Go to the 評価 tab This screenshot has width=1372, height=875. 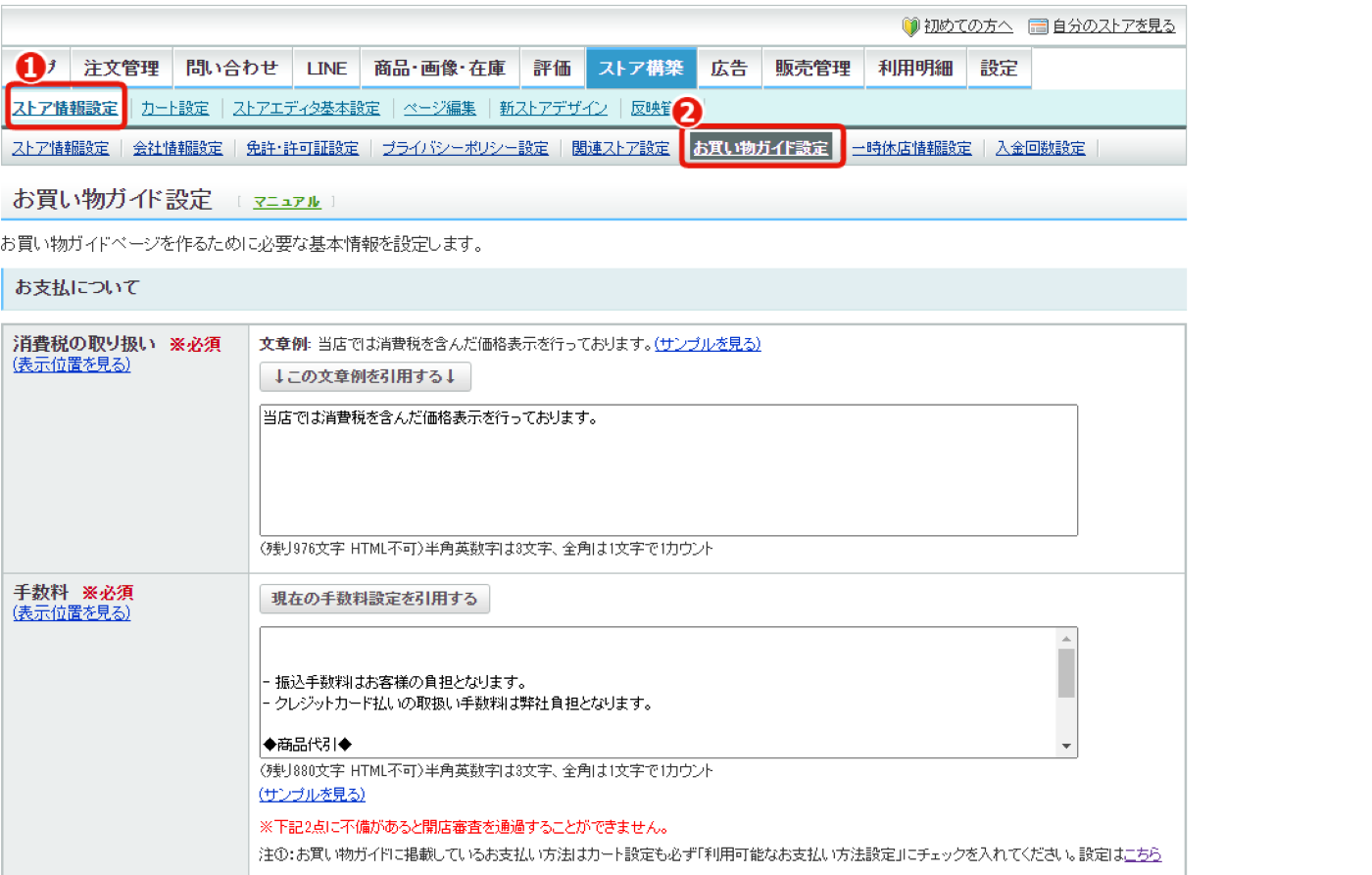click(553, 69)
